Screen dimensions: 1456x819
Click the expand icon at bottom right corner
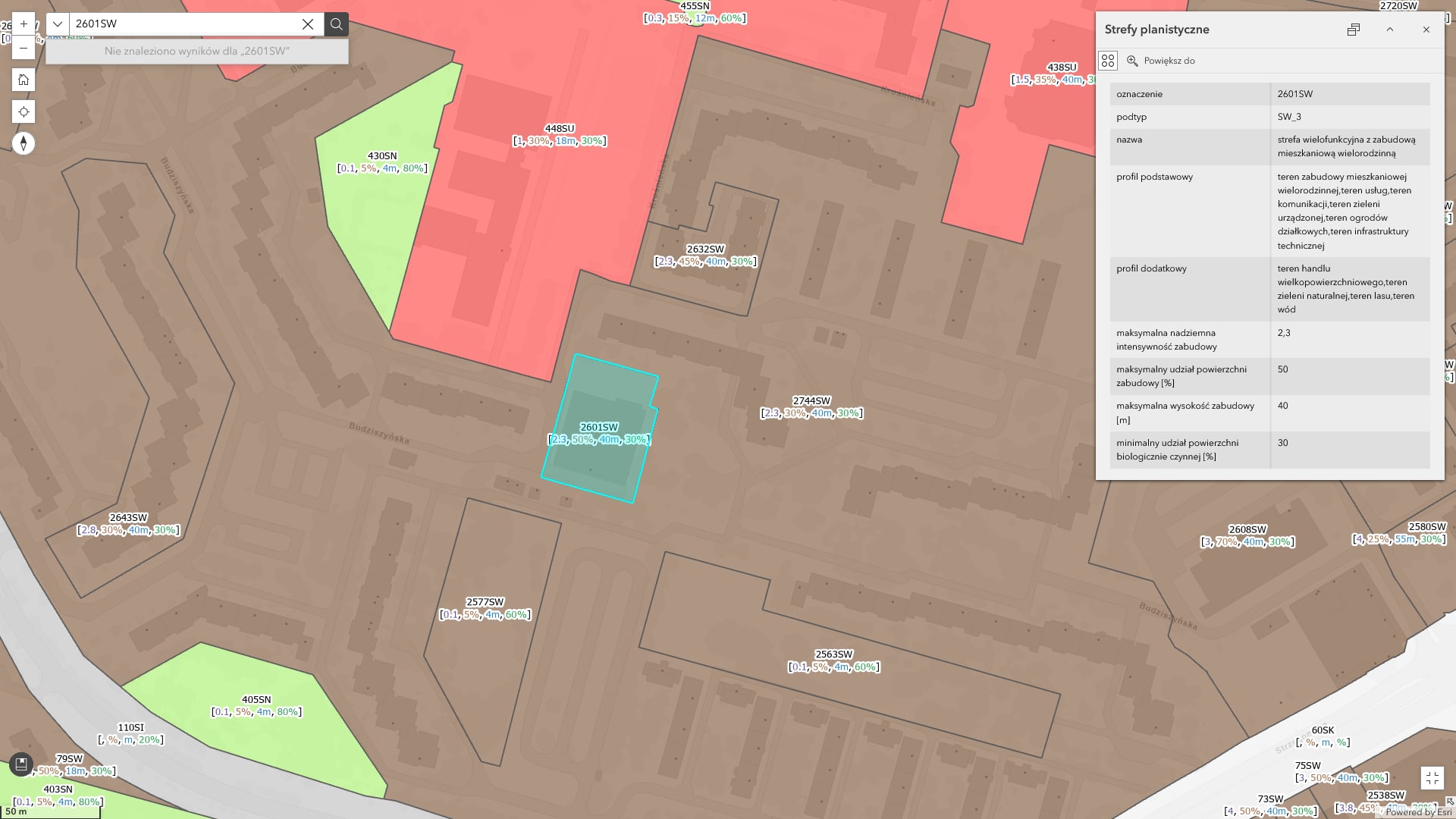(x=1433, y=777)
